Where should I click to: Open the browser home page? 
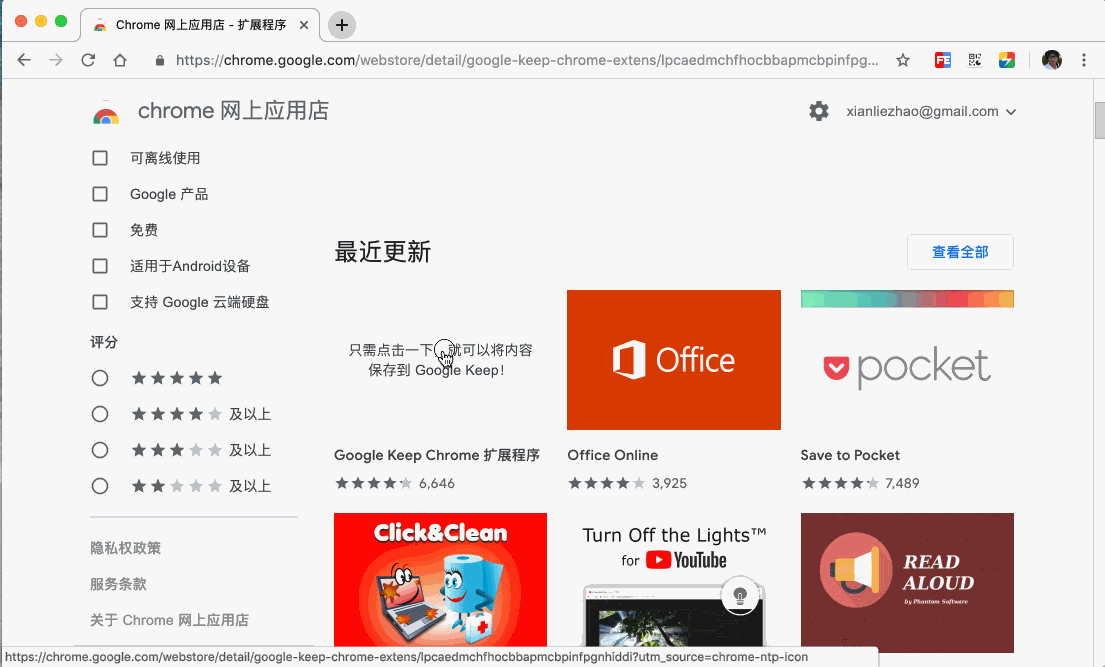coord(120,60)
